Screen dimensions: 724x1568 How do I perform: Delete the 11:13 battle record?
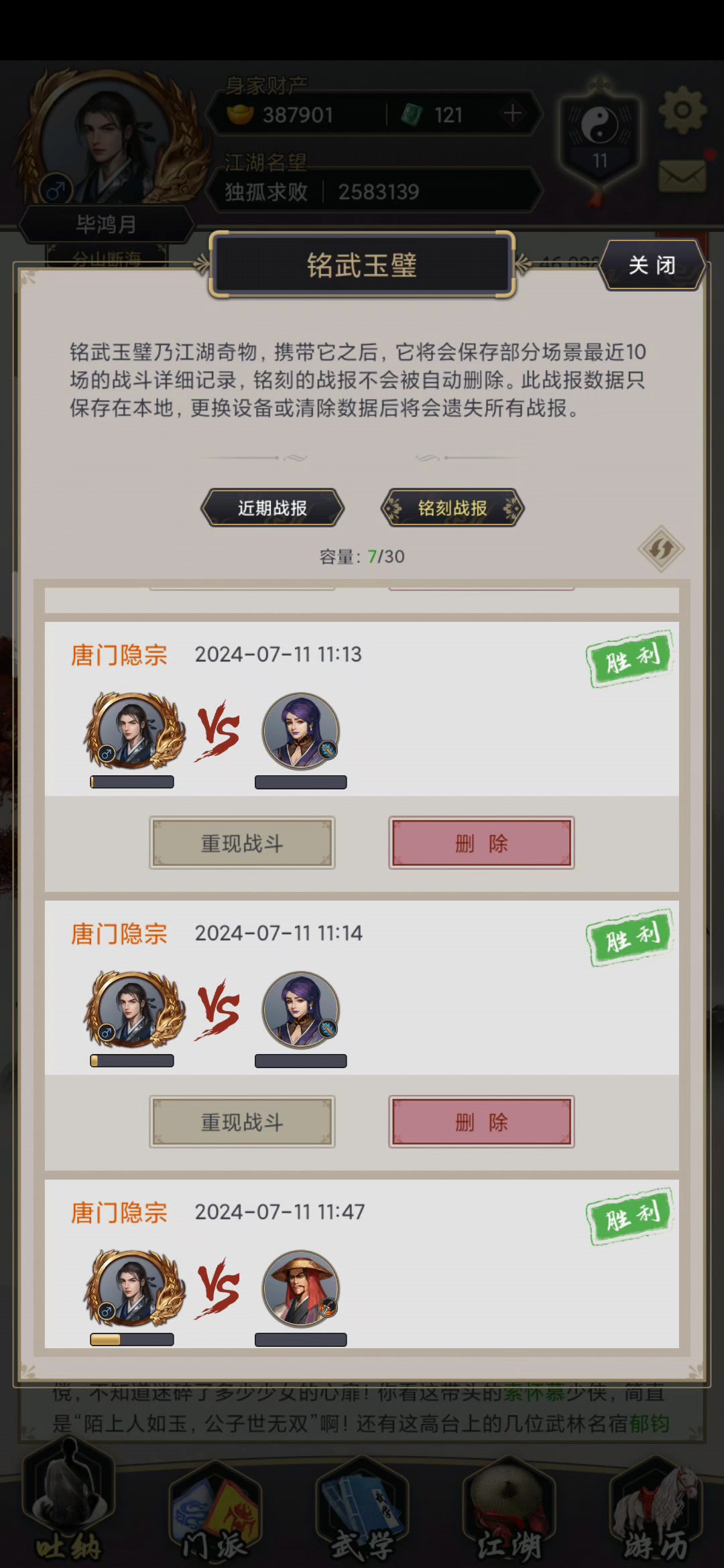click(x=481, y=843)
